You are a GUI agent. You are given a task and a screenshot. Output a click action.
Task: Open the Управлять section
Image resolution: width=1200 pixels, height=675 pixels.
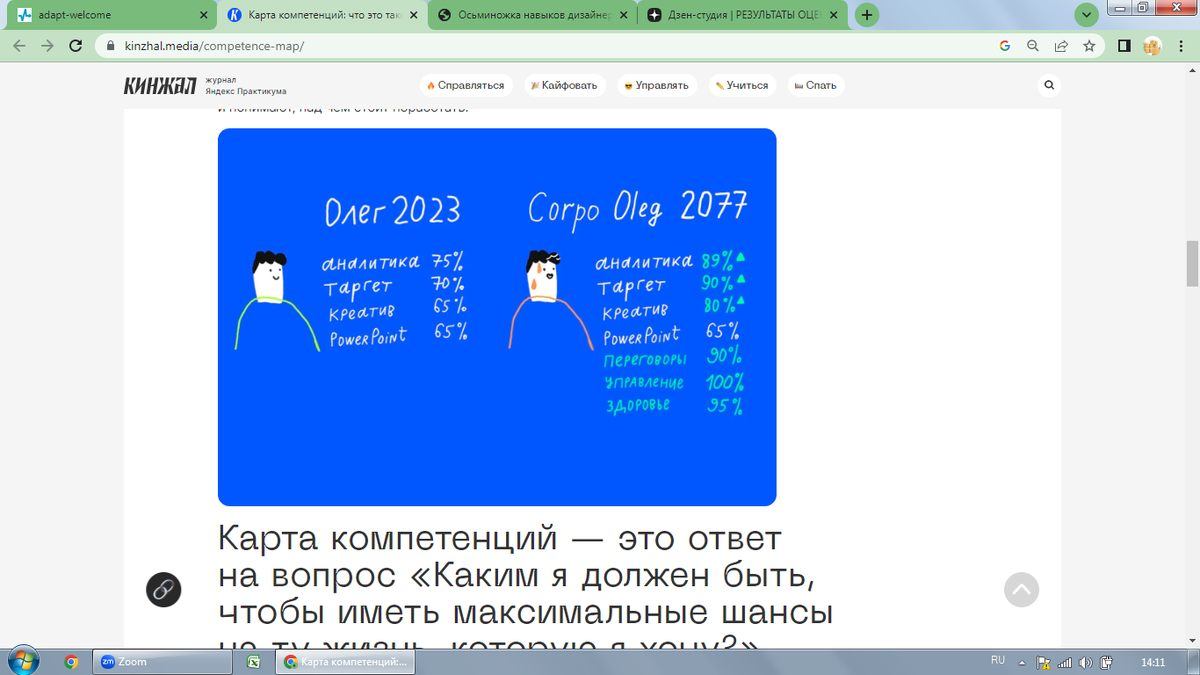pyautogui.click(x=656, y=85)
